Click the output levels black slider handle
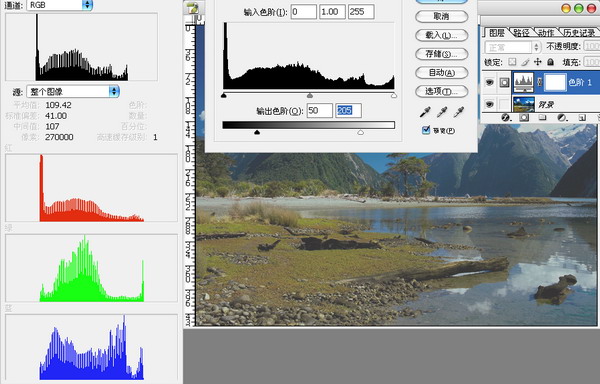 click(x=257, y=132)
